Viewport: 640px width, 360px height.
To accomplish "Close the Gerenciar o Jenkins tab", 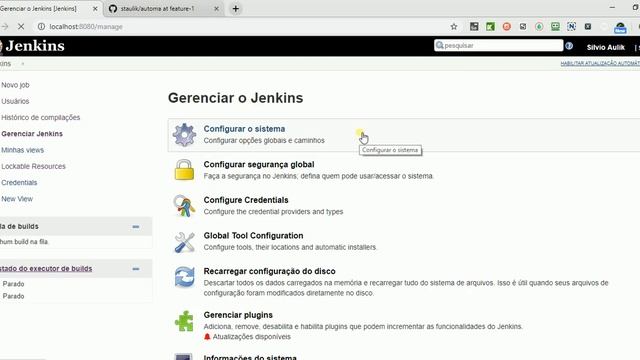I will pyautogui.click(x=95, y=9).
